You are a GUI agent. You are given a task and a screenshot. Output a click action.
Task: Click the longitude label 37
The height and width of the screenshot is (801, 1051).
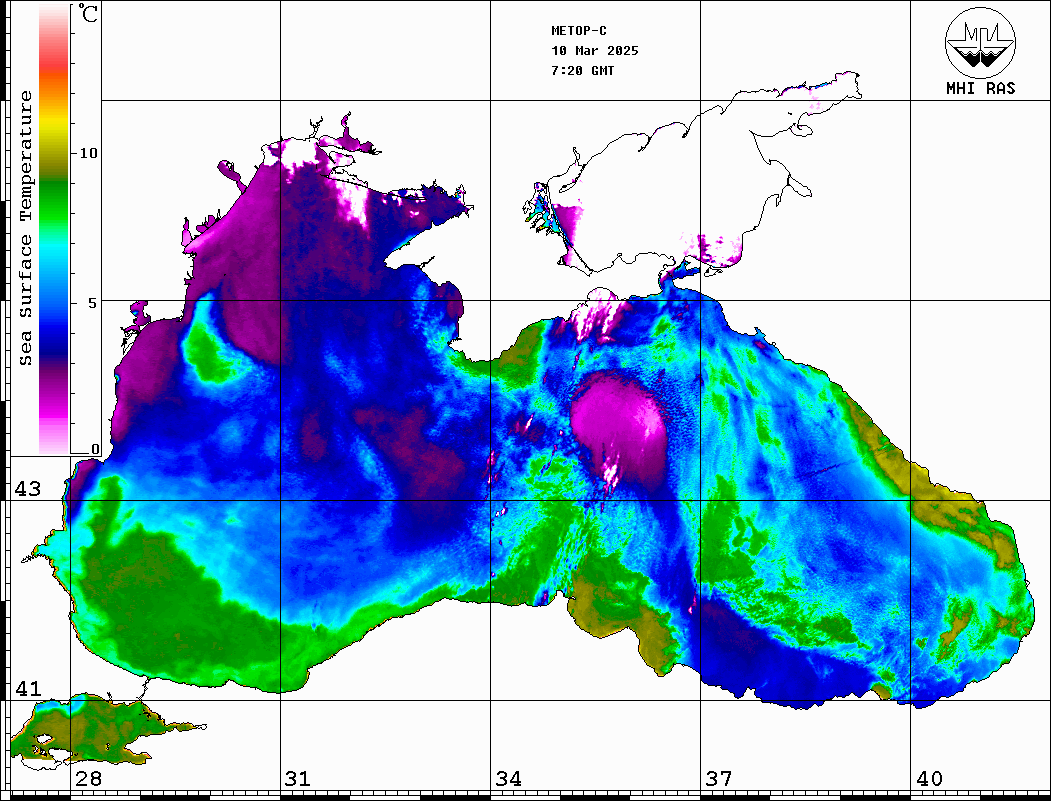719,779
